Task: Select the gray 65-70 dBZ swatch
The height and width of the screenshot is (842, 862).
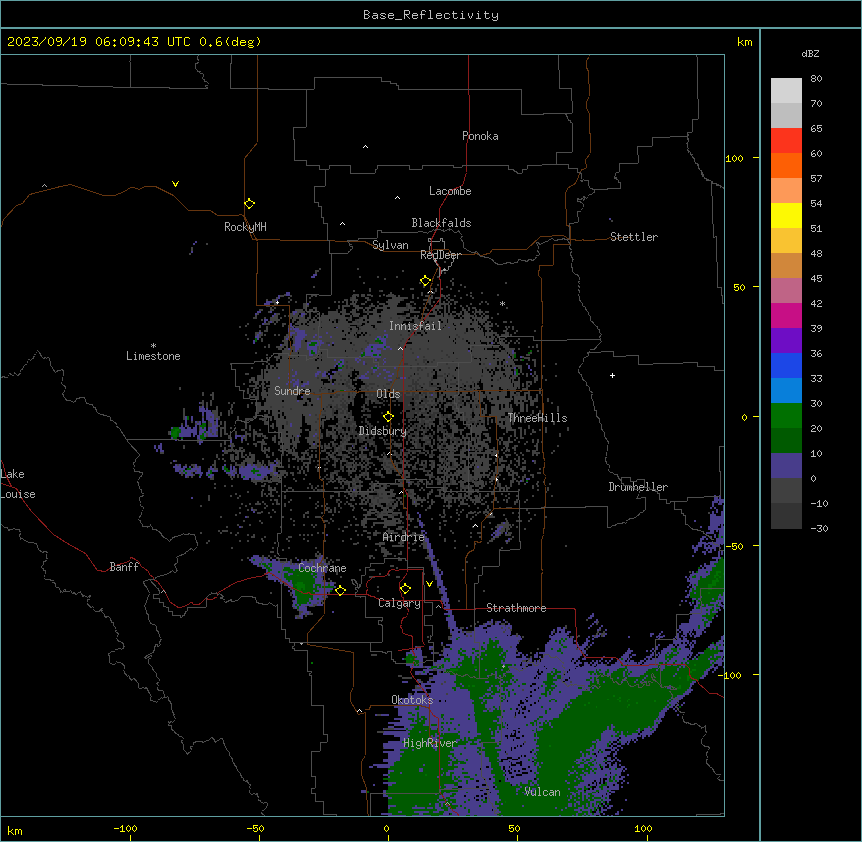Action: pyautogui.click(x=786, y=115)
